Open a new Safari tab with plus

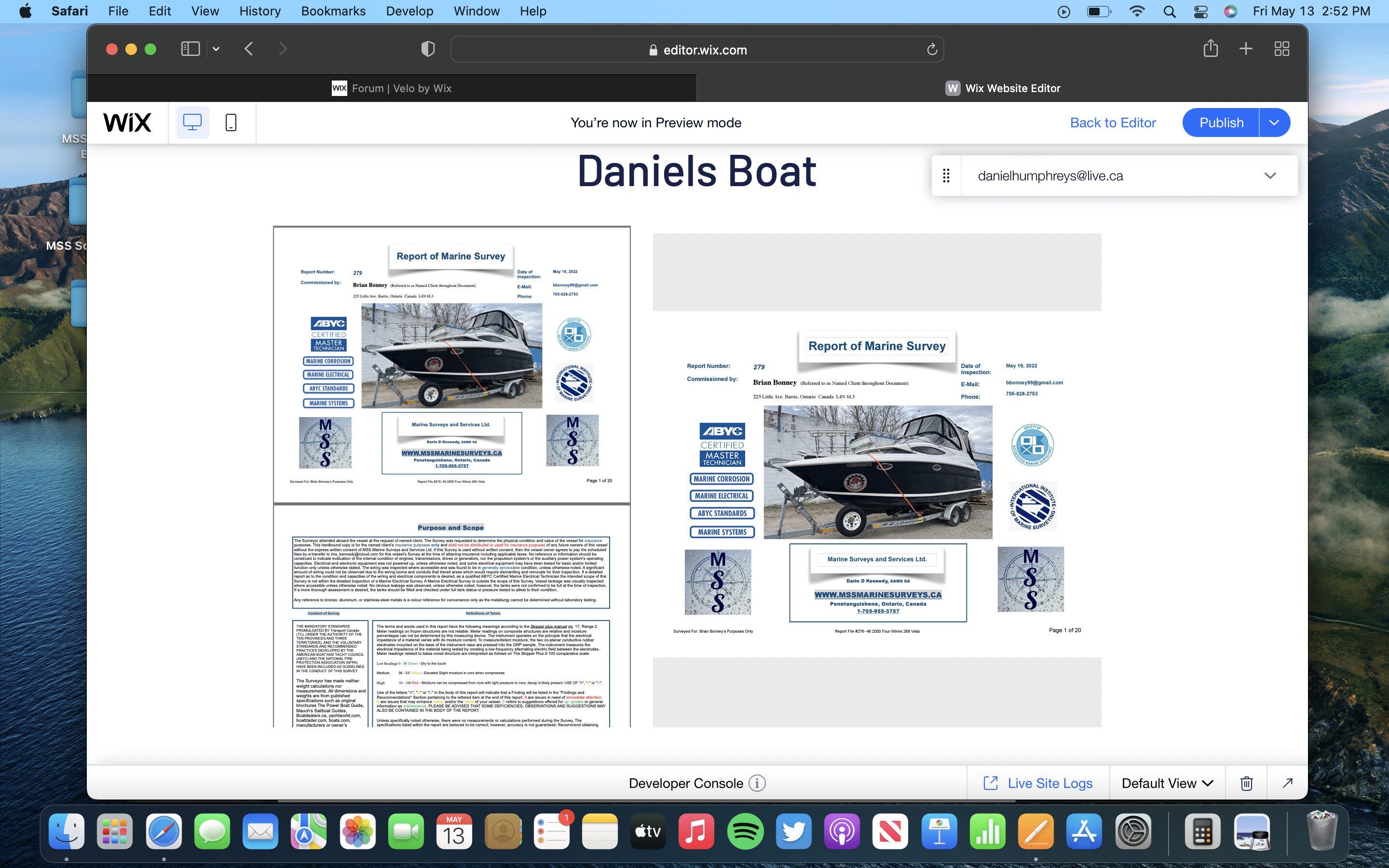coord(1245,49)
